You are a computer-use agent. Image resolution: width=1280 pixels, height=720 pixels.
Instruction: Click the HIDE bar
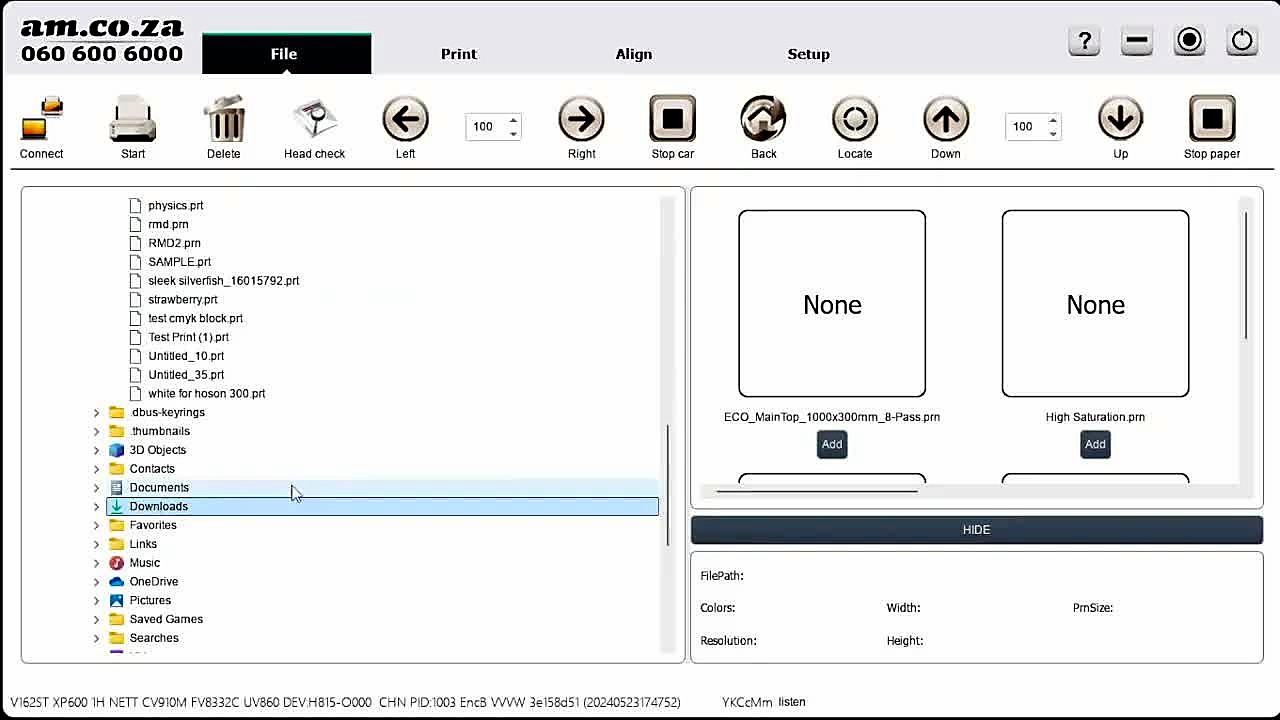[977, 530]
